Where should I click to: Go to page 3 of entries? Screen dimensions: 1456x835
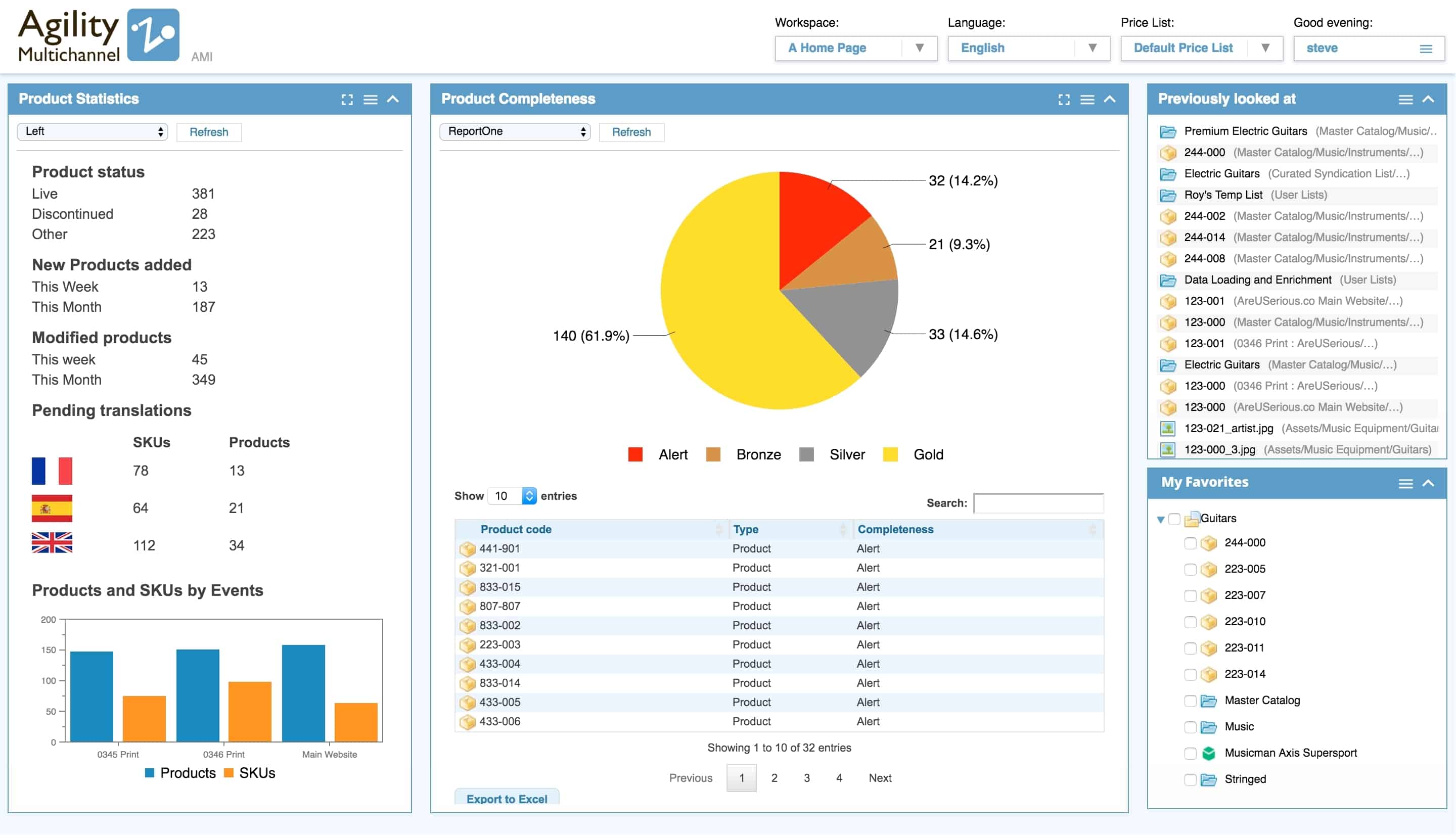pos(806,778)
